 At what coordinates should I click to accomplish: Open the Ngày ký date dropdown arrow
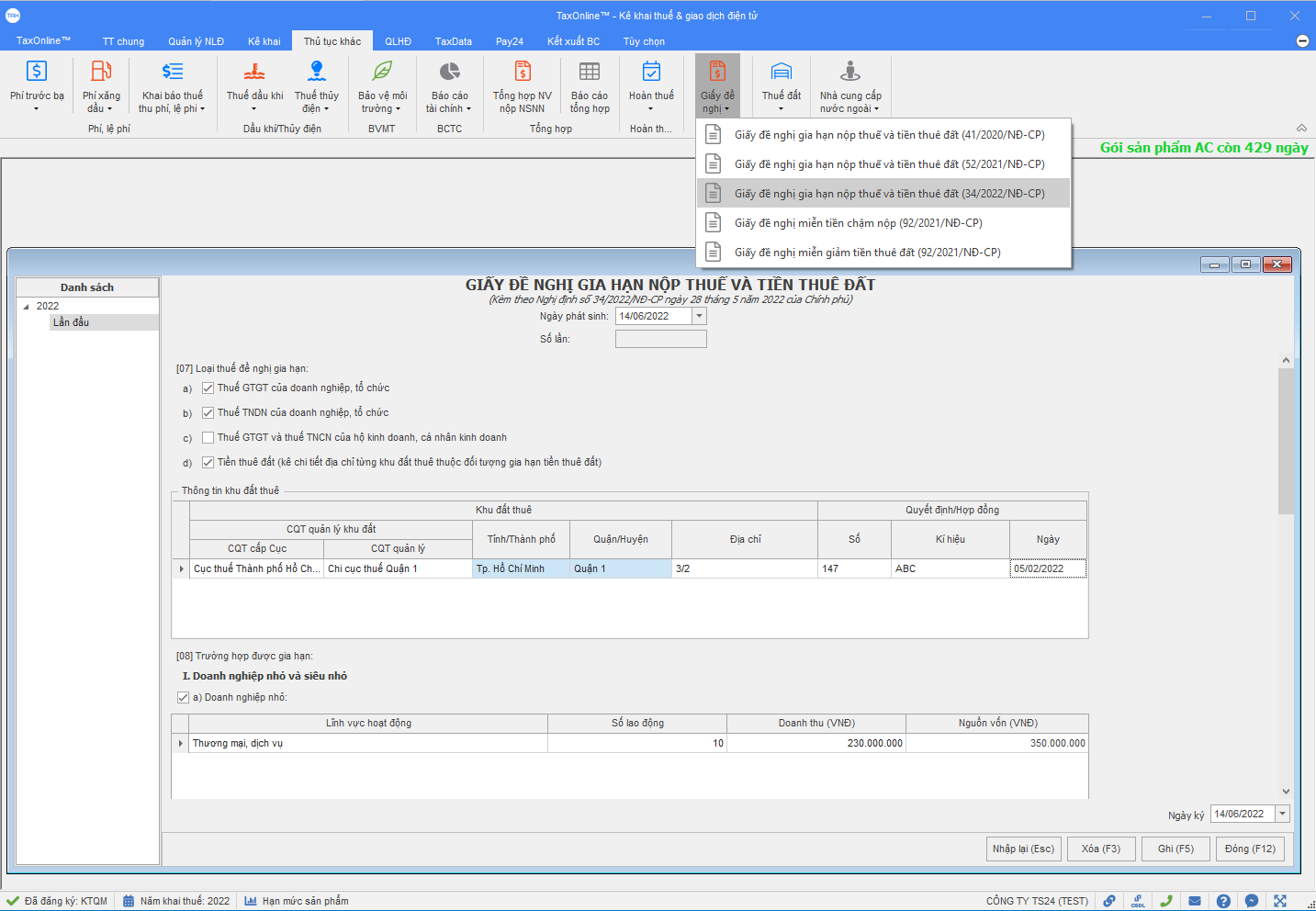pos(1283,814)
